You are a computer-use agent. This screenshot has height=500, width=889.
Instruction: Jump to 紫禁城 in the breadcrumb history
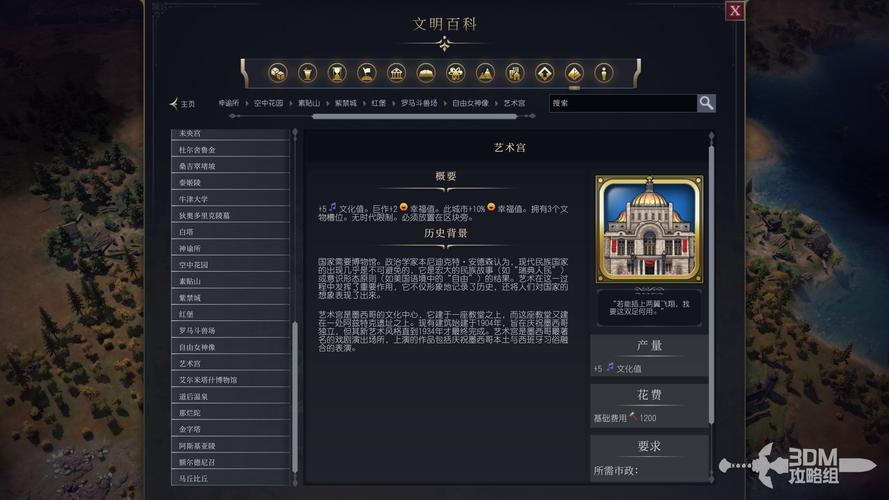(345, 103)
